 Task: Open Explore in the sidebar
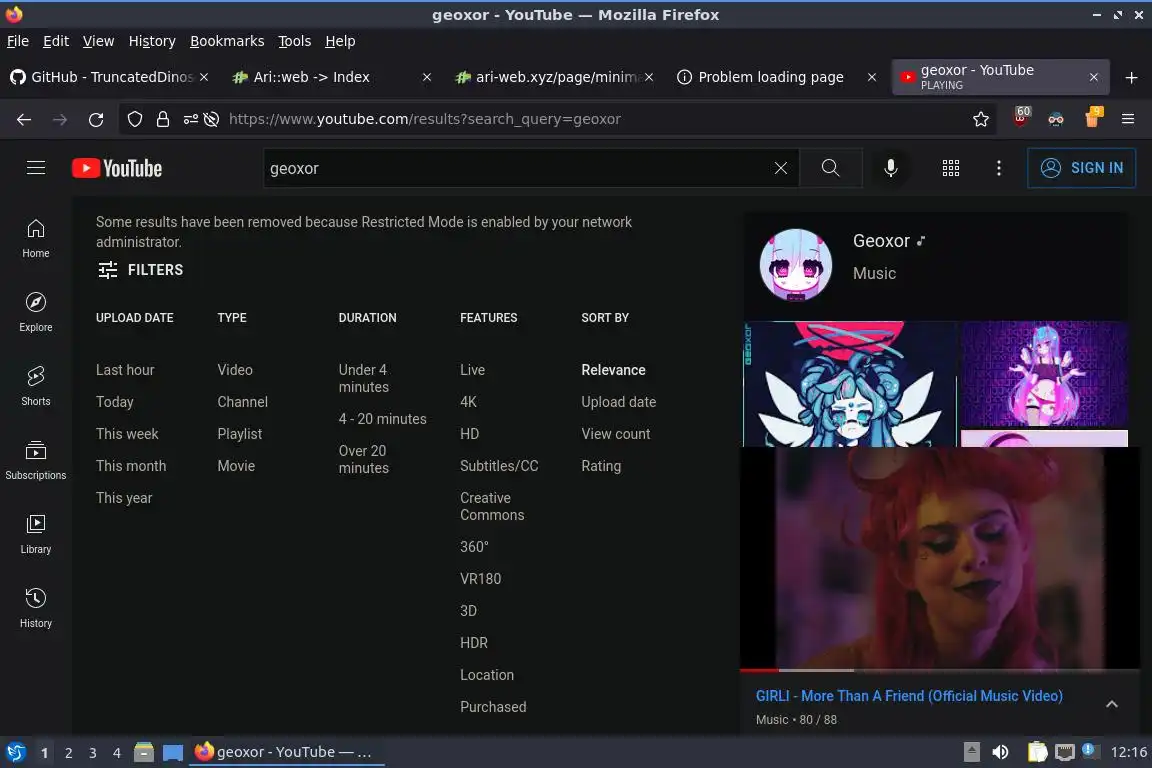[35, 312]
